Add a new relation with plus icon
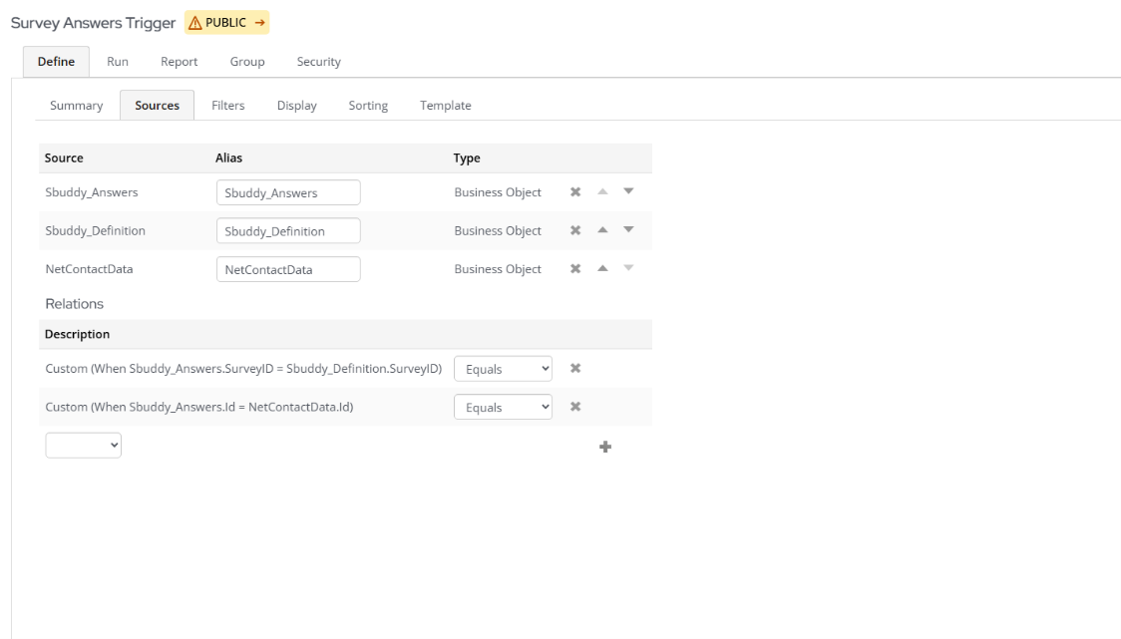 pyautogui.click(x=606, y=447)
